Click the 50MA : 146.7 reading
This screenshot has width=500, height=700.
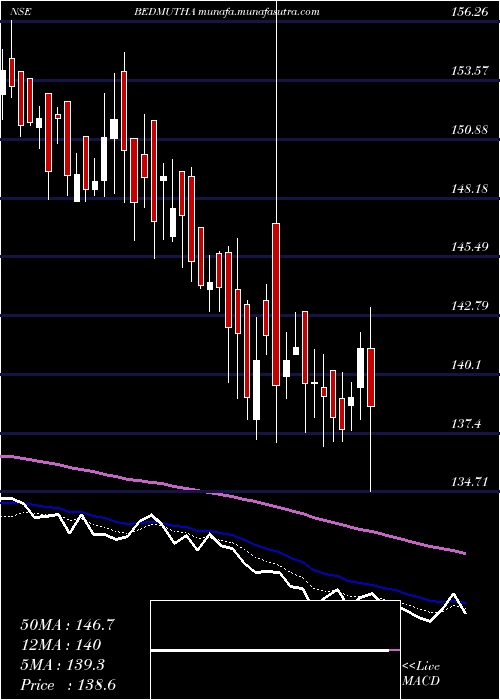(x=68, y=625)
